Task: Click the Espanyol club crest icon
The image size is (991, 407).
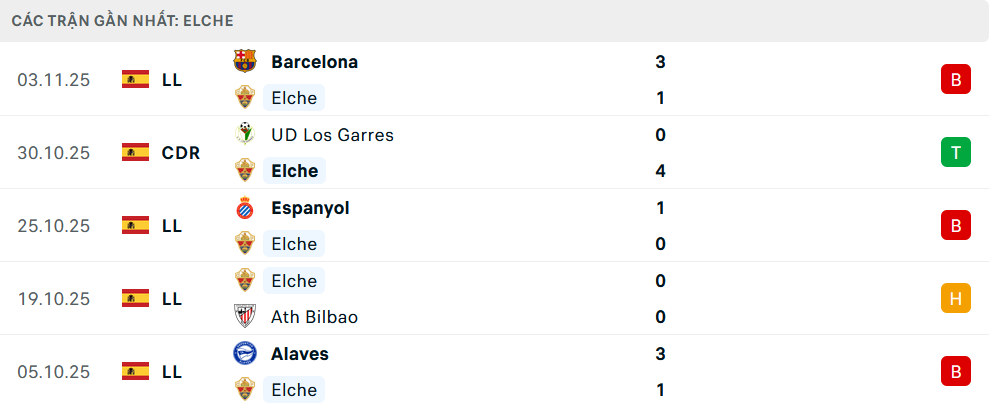Action: [245, 208]
